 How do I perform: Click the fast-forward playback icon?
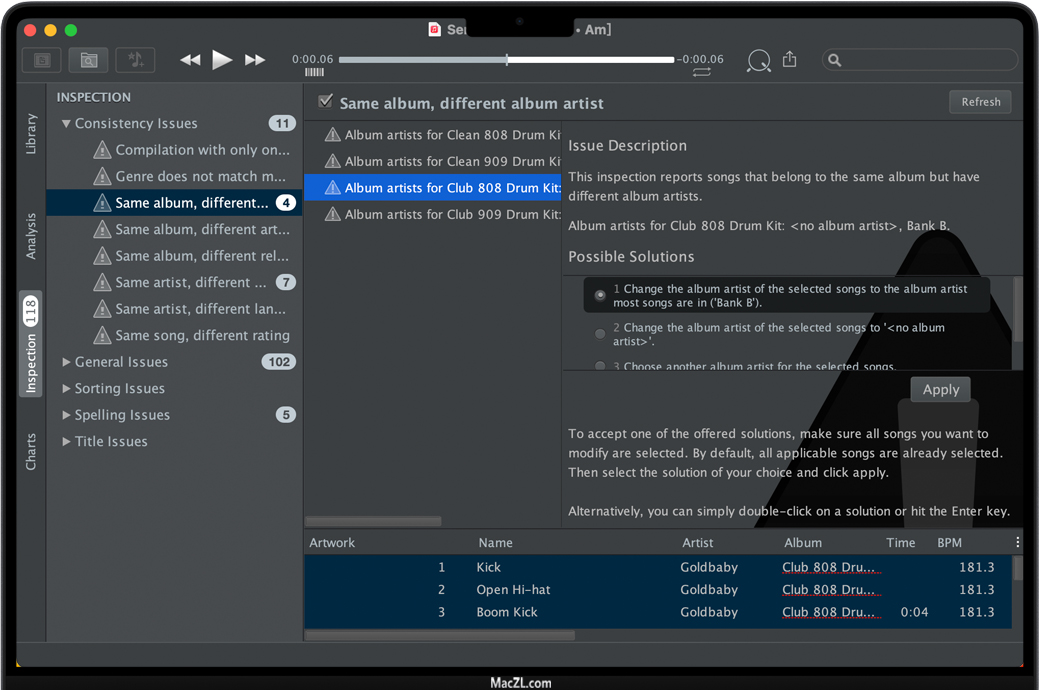point(255,60)
